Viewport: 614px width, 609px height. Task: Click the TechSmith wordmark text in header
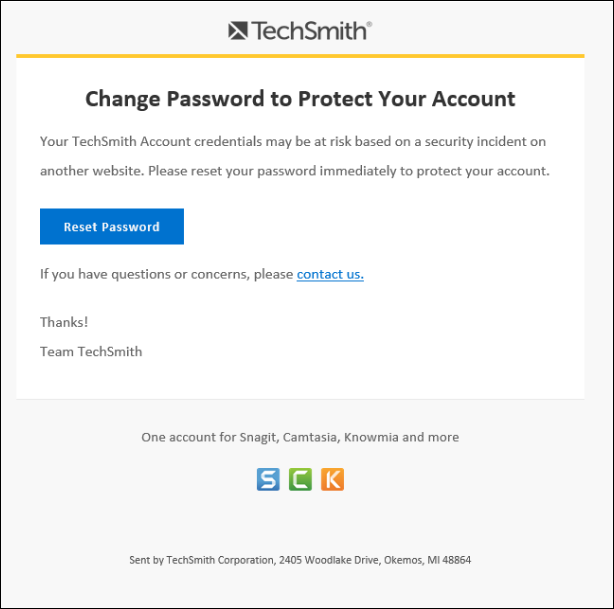click(x=310, y=31)
